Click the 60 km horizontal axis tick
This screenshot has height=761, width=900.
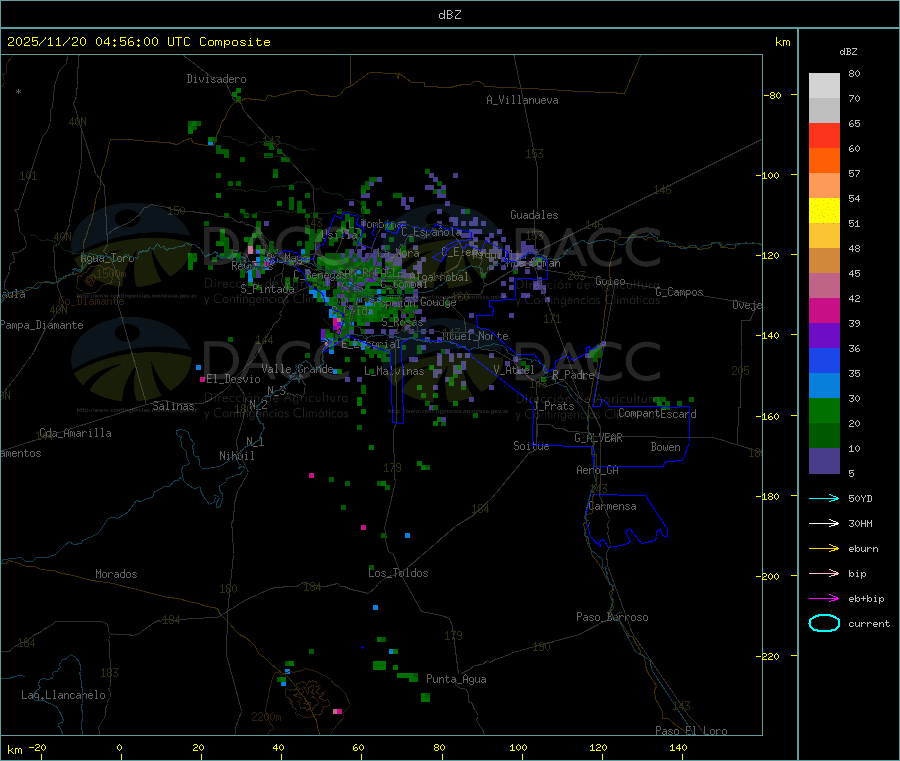pos(358,747)
